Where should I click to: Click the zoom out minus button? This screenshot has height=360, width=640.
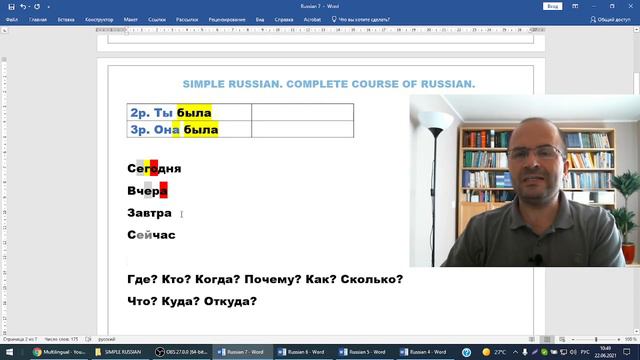(x=573, y=340)
